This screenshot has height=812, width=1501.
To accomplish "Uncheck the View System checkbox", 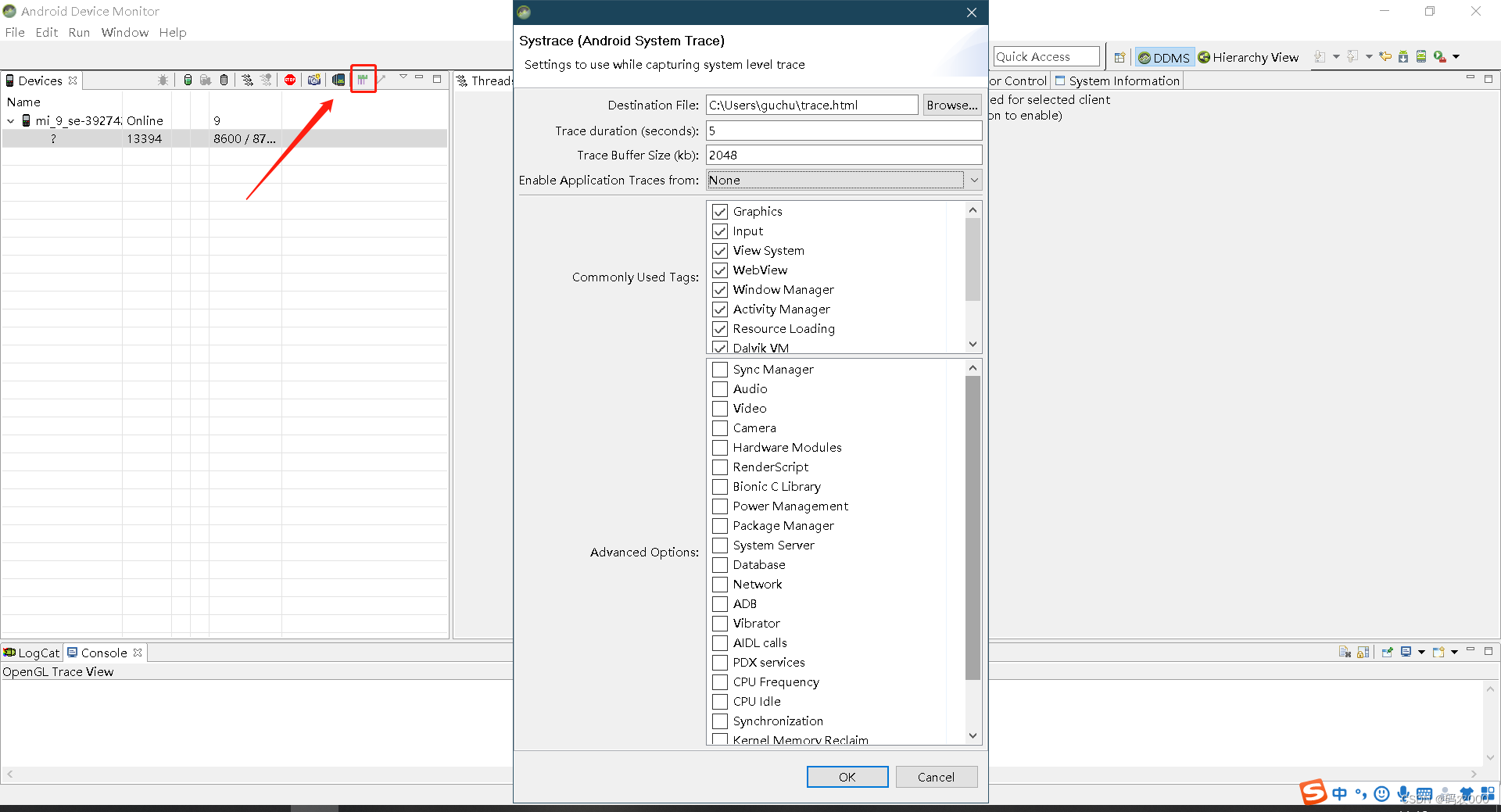I will (720, 251).
